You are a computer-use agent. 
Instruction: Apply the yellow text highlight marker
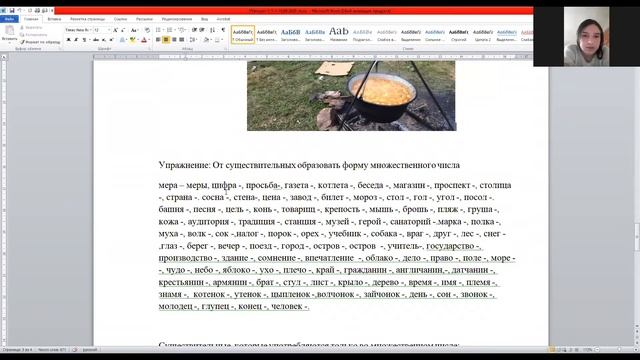(x=132, y=40)
